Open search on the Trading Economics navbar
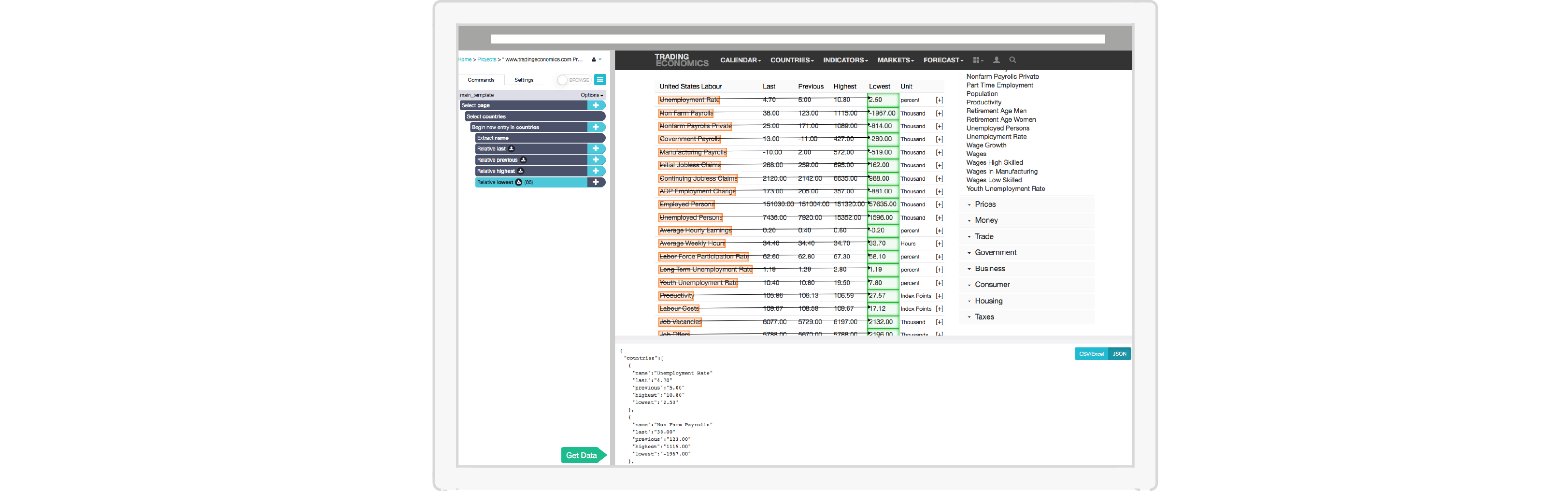The image size is (1568, 491). coord(1012,60)
